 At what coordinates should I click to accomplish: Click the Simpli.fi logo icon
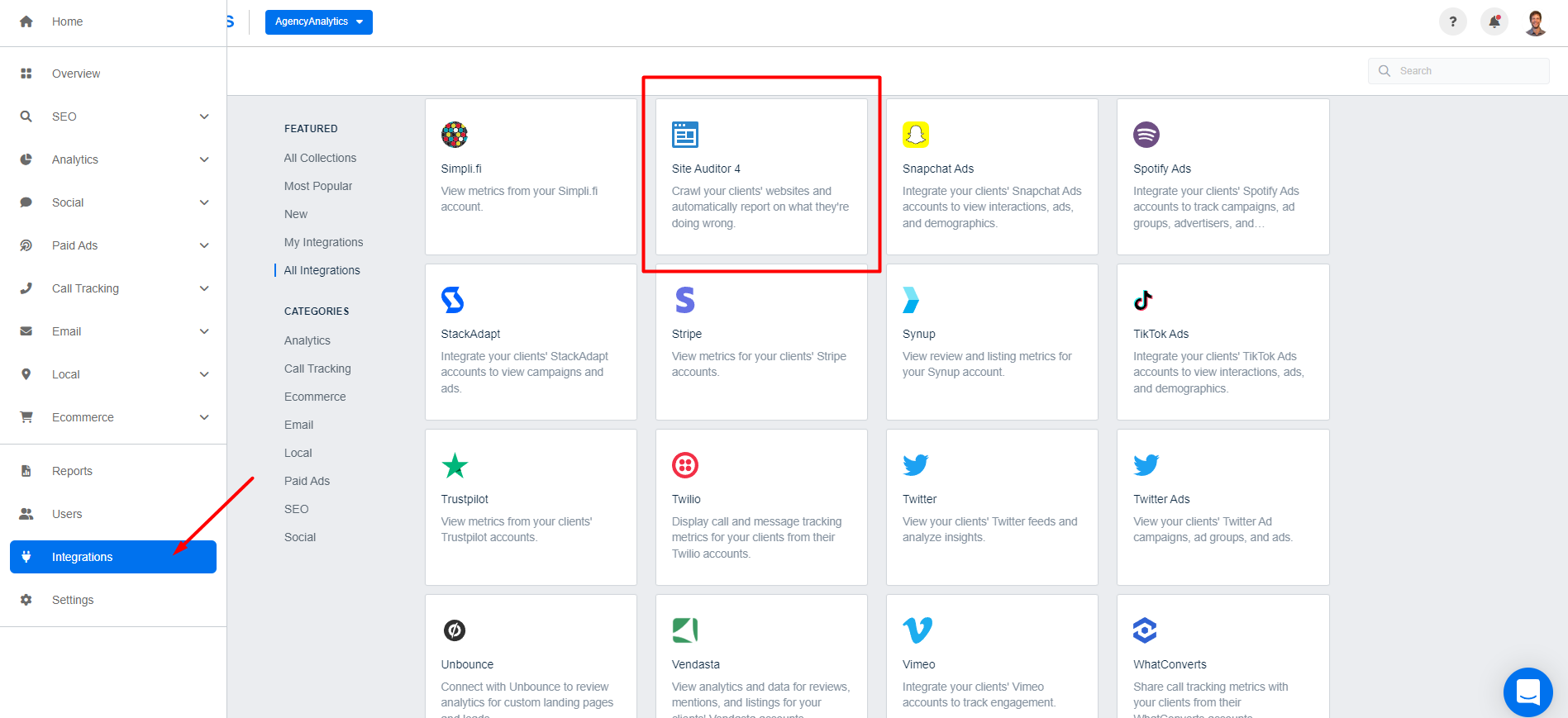pyautogui.click(x=455, y=135)
